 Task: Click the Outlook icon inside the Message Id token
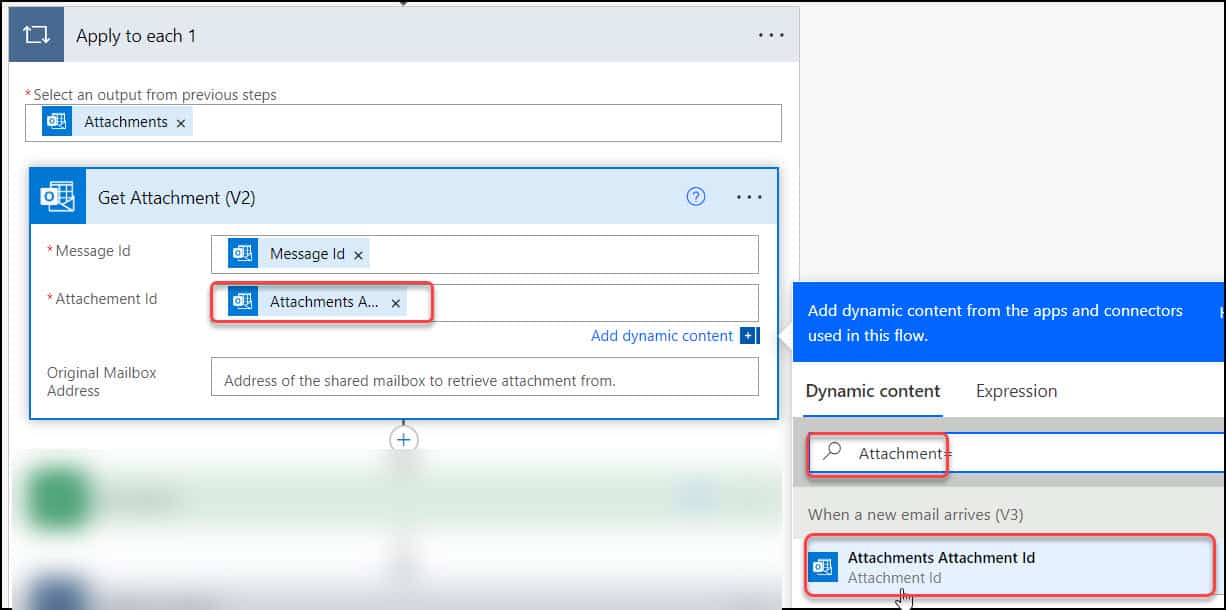click(241, 253)
